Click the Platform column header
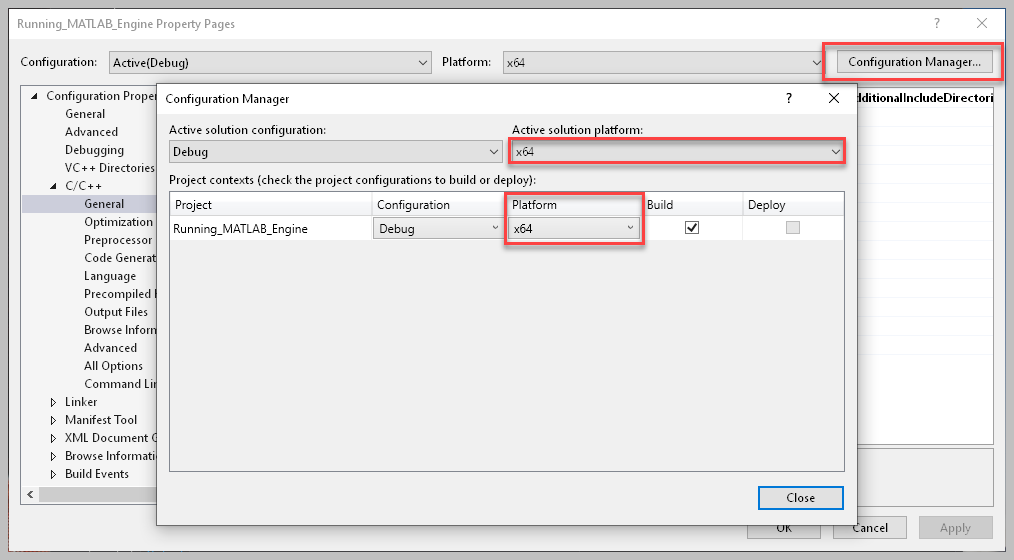The width and height of the screenshot is (1014, 560). pyautogui.click(x=574, y=205)
